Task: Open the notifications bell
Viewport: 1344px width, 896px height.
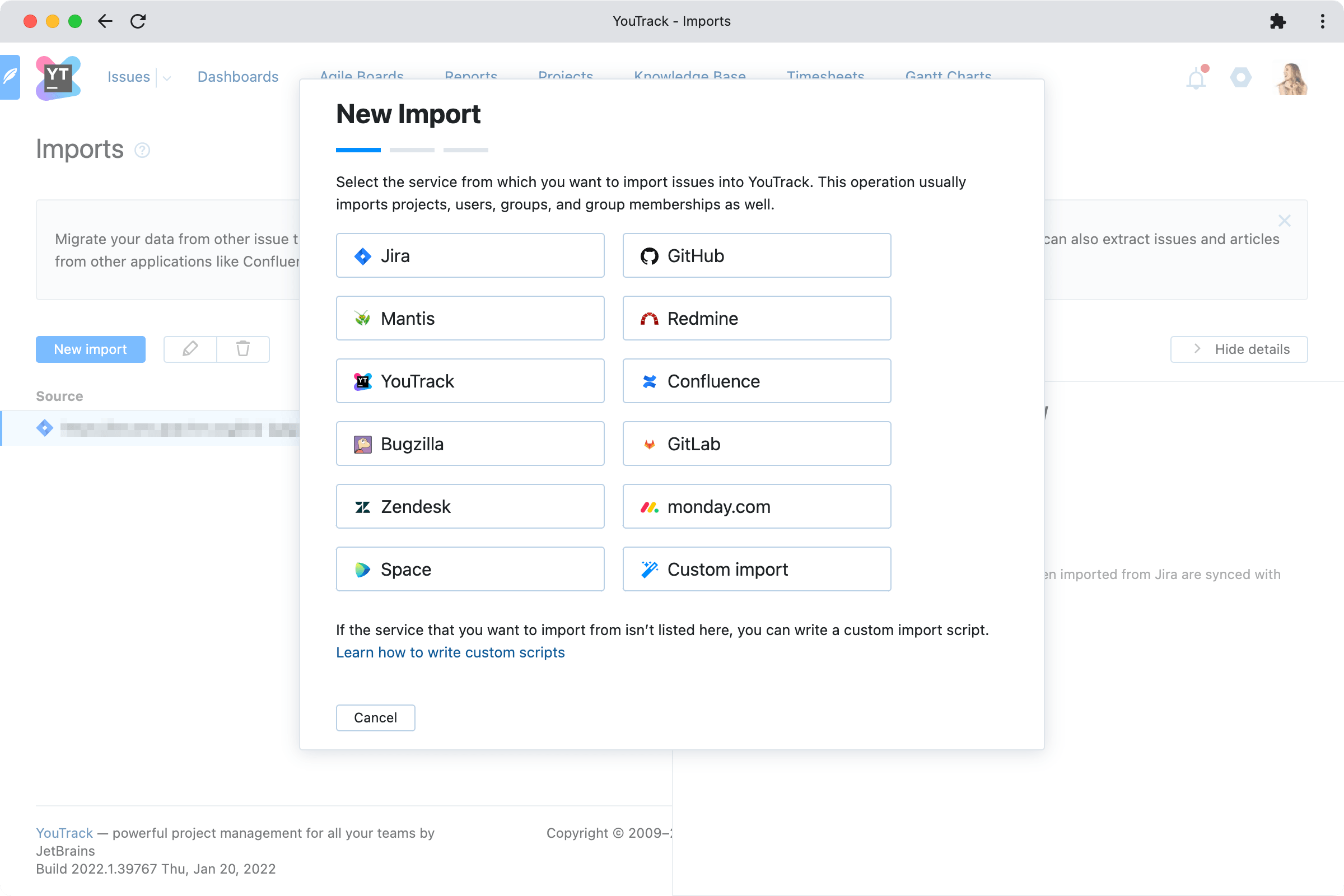Action: pyautogui.click(x=1196, y=78)
